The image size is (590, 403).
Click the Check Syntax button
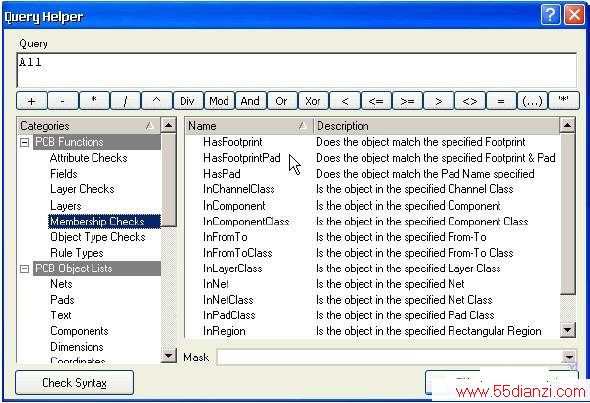(75, 383)
